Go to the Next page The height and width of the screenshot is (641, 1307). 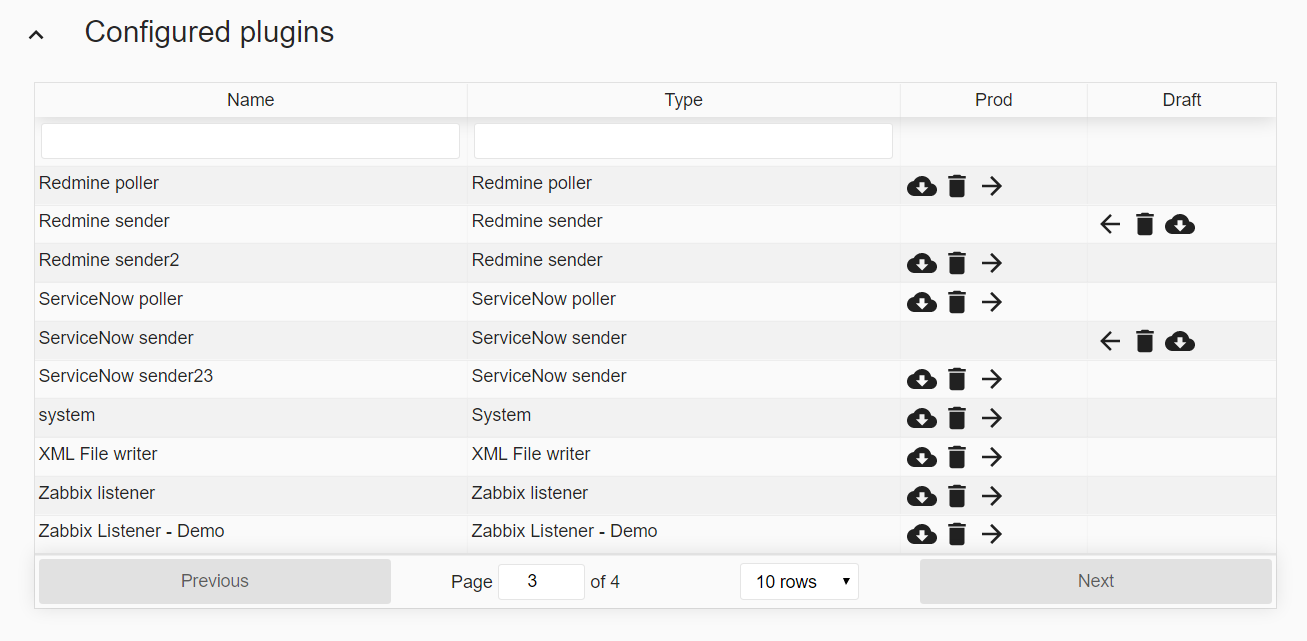(x=1095, y=581)
